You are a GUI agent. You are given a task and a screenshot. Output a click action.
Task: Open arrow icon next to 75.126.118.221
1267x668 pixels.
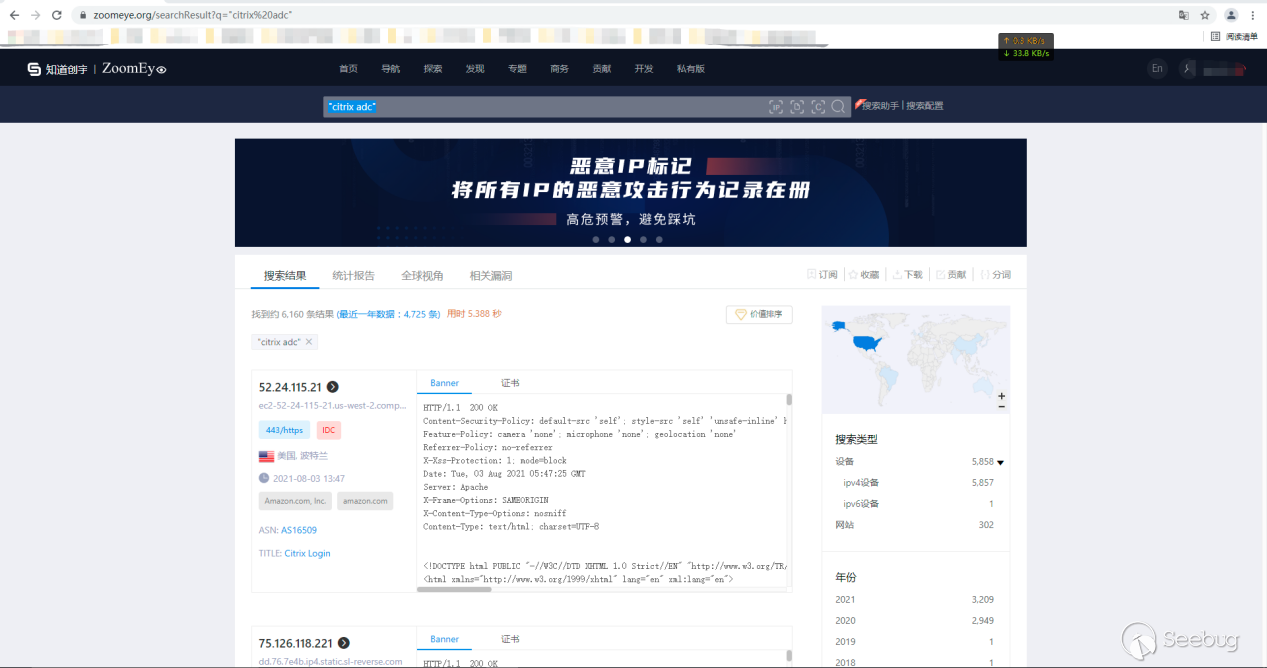coord(344,643)
